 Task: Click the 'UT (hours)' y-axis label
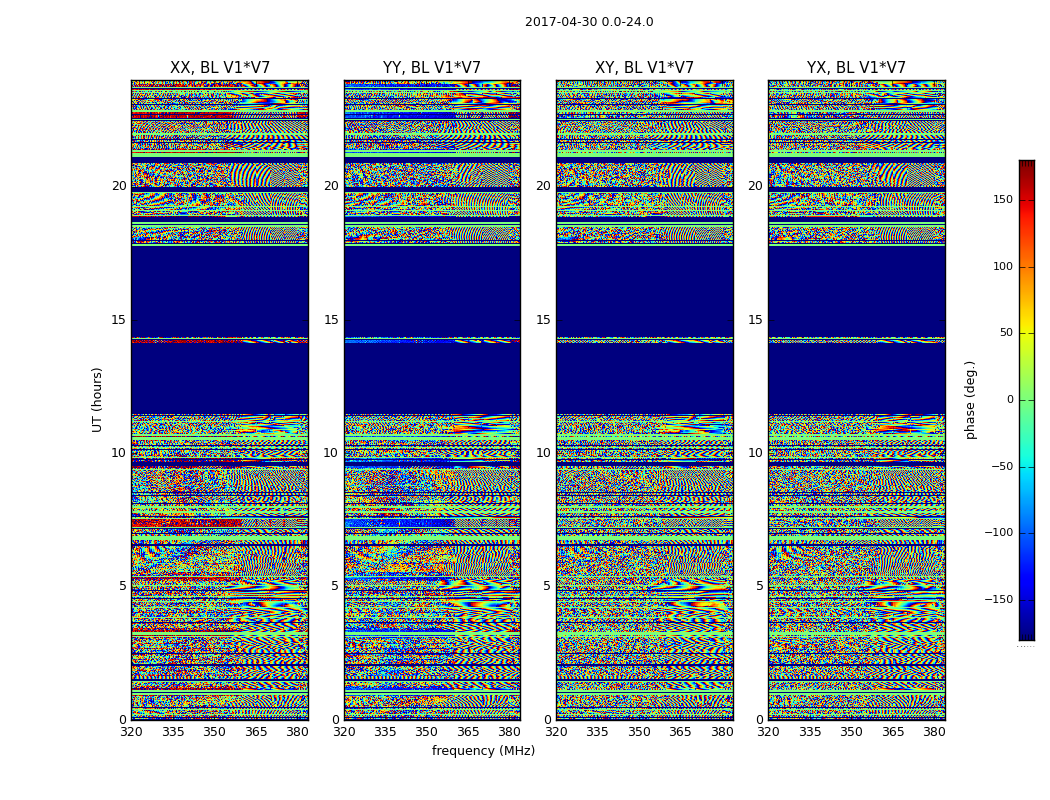coord(97,400)
